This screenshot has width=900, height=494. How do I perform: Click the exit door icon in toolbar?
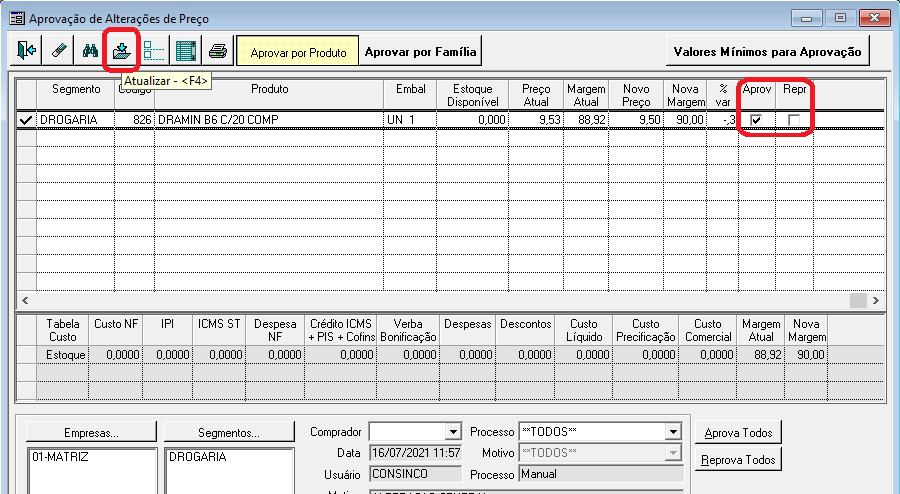tap(26, 51)
